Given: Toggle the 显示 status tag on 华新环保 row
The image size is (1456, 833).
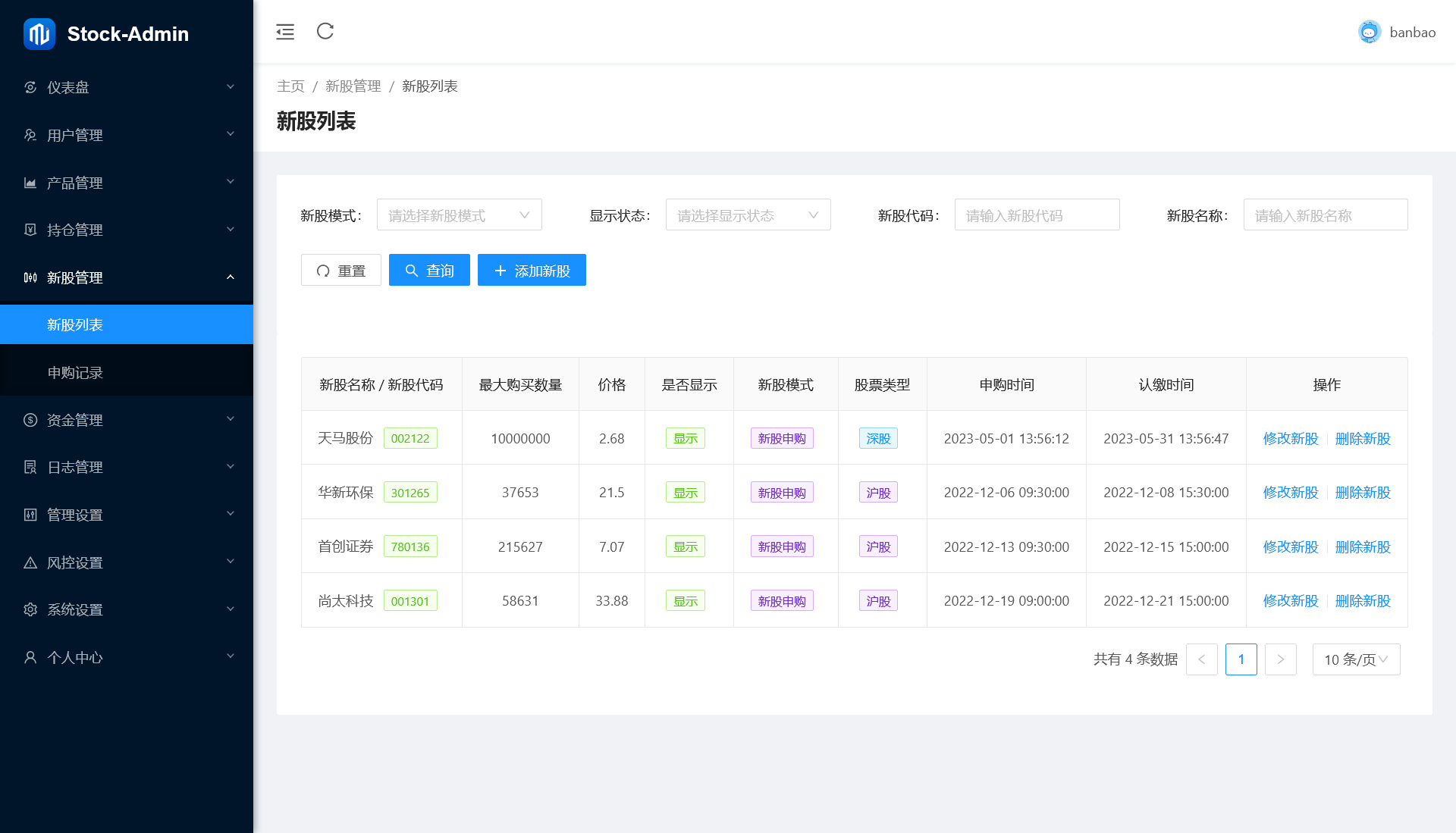Looking at the screenshot, I should click(x=685, y=492).
